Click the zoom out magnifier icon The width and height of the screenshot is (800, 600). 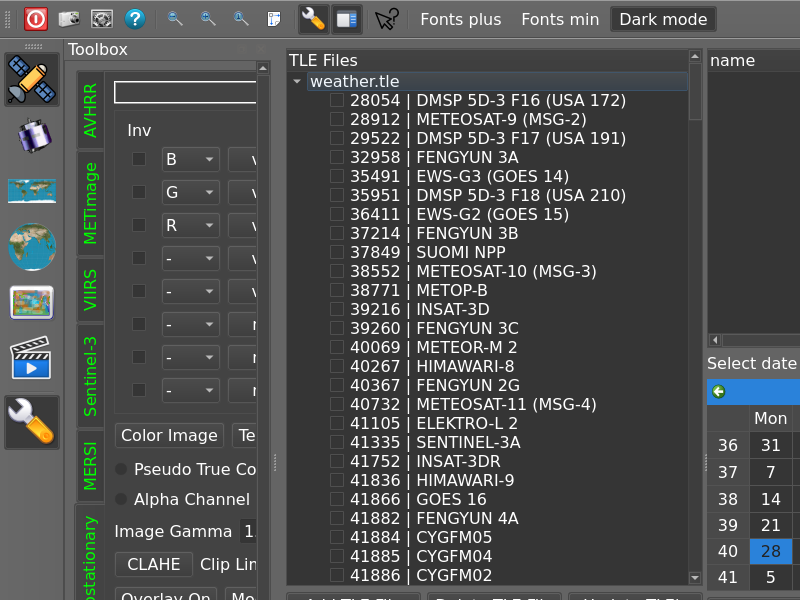175,19
